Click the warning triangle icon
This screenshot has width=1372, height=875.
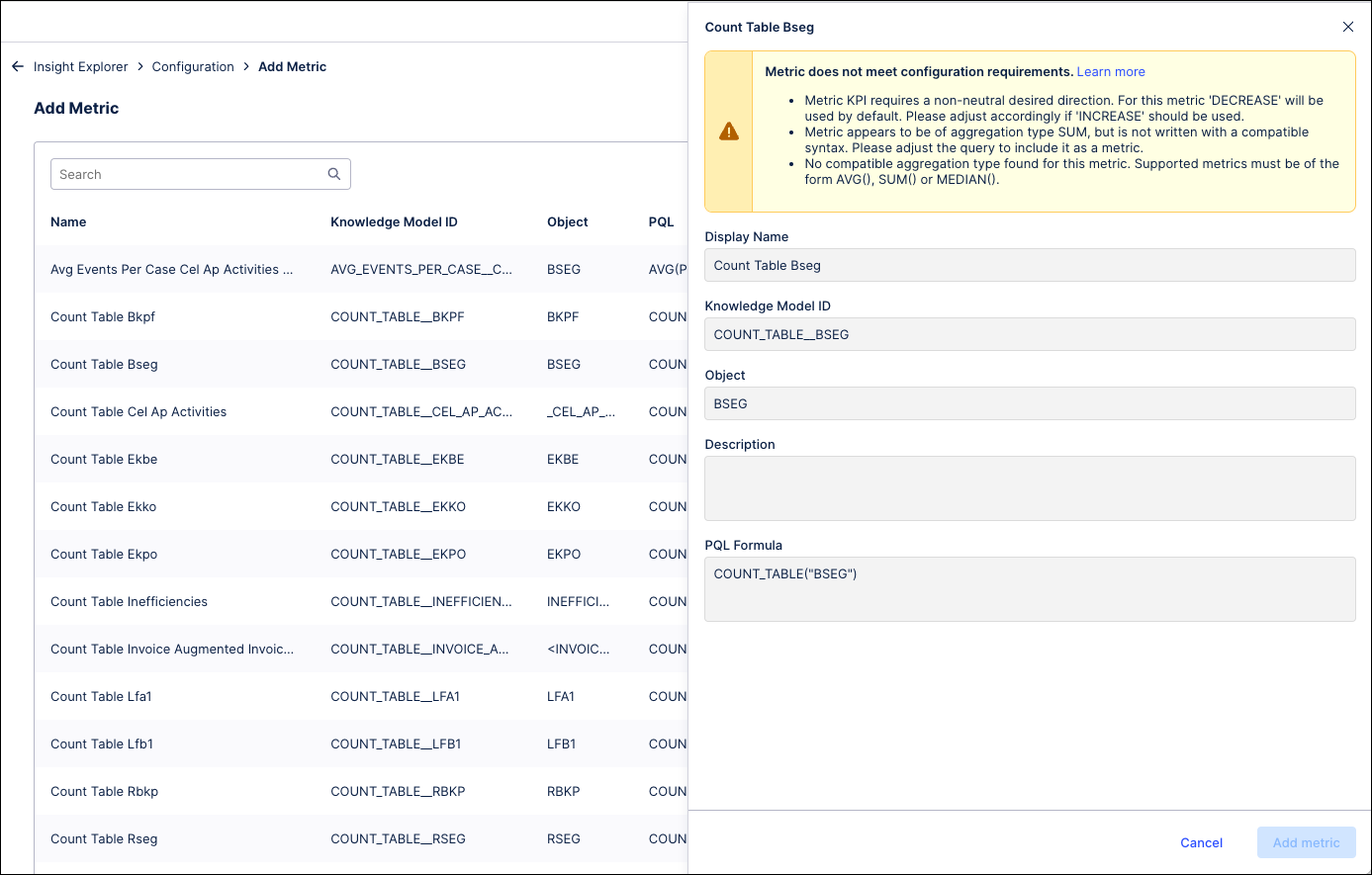(x=729, y=131)
